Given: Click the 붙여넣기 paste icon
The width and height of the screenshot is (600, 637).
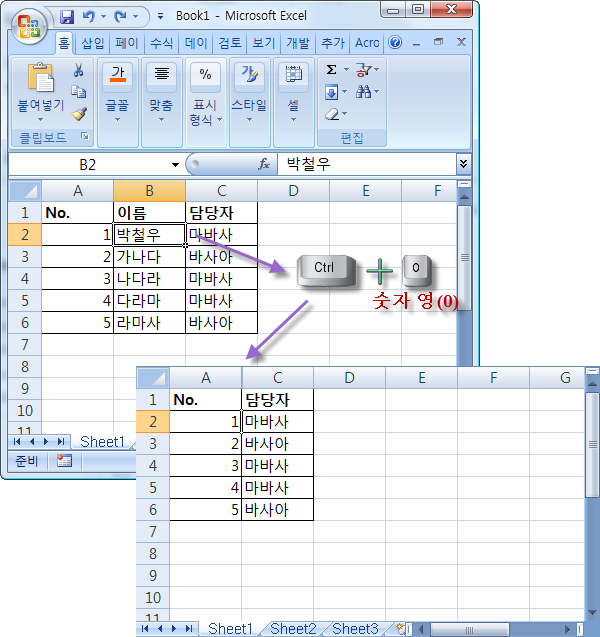Looking at the screenshot, I should [41, 77].
